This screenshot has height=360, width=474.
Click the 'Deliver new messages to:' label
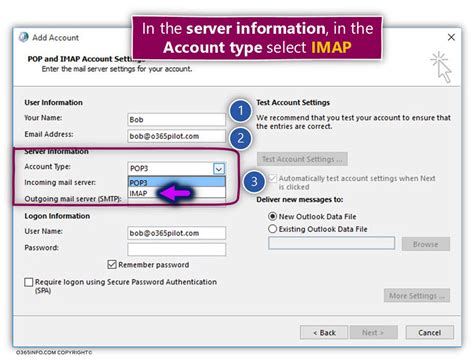(x=300, y=200)
